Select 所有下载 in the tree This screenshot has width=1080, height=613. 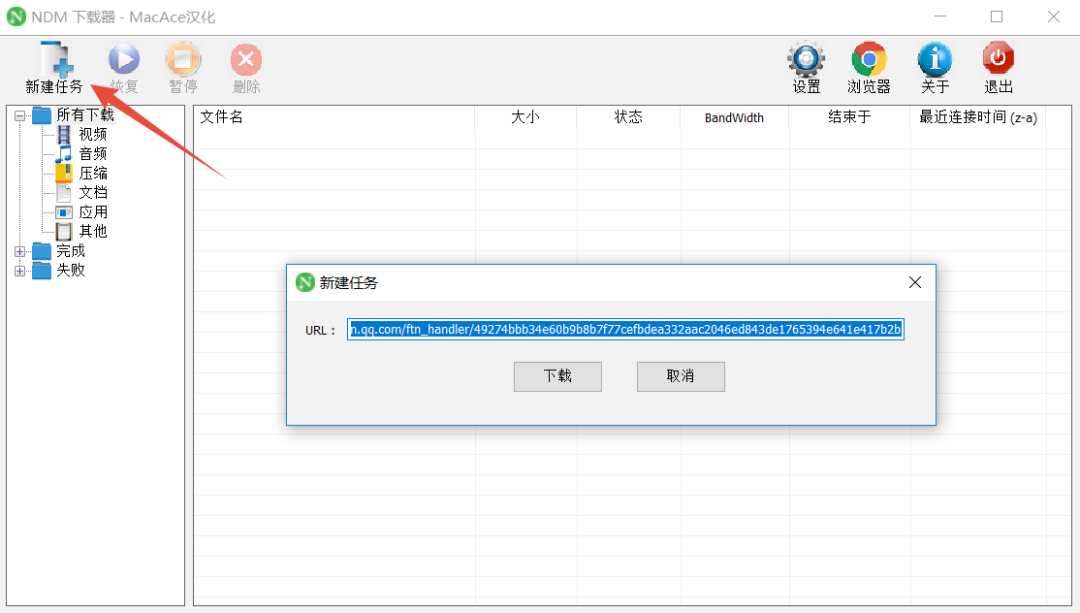click(x=85, y=115)
